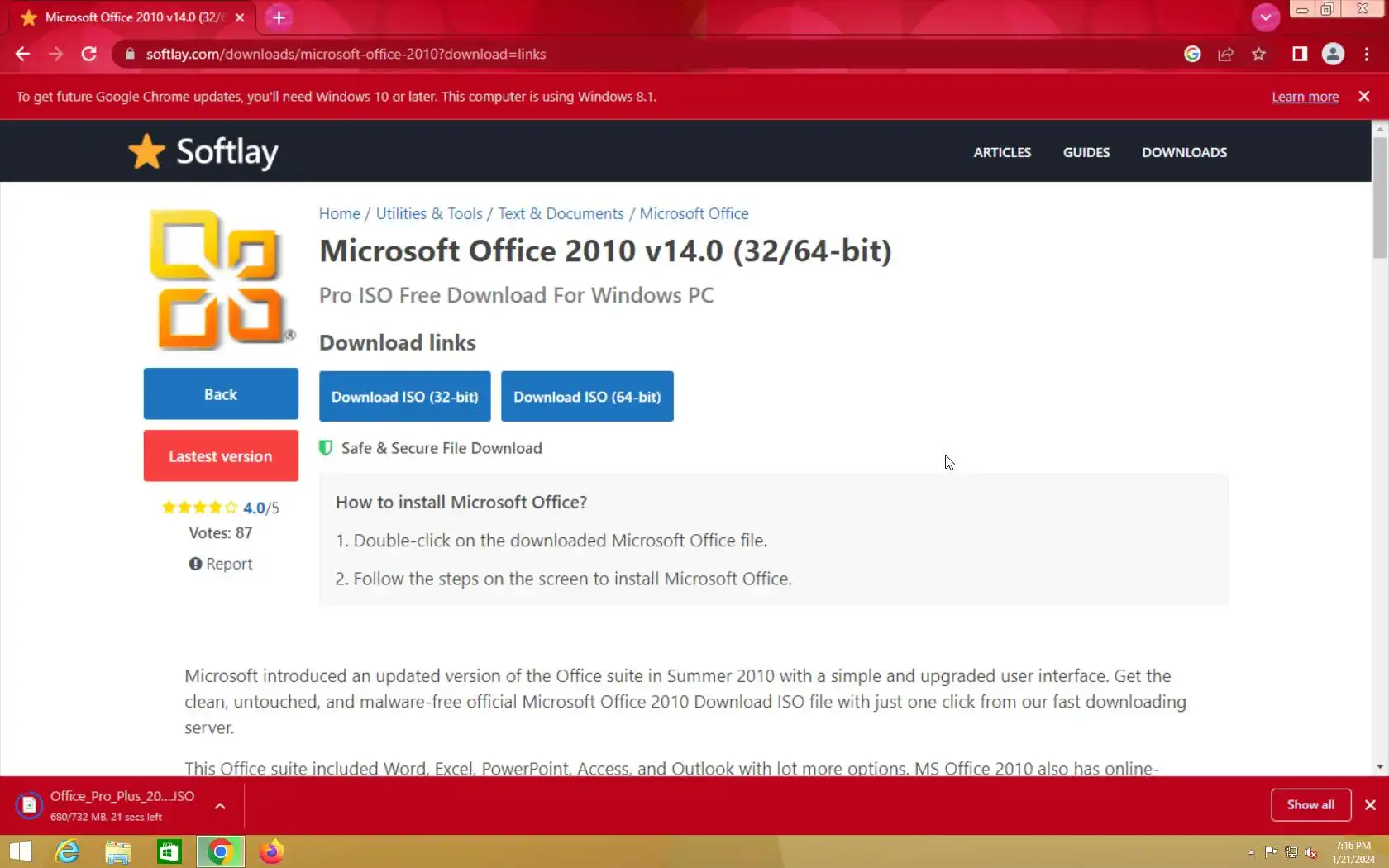Viewport: 1389px width, 868px height.
Task: Launch Internet Explorer from taskbar
Action: coord(67,851)
